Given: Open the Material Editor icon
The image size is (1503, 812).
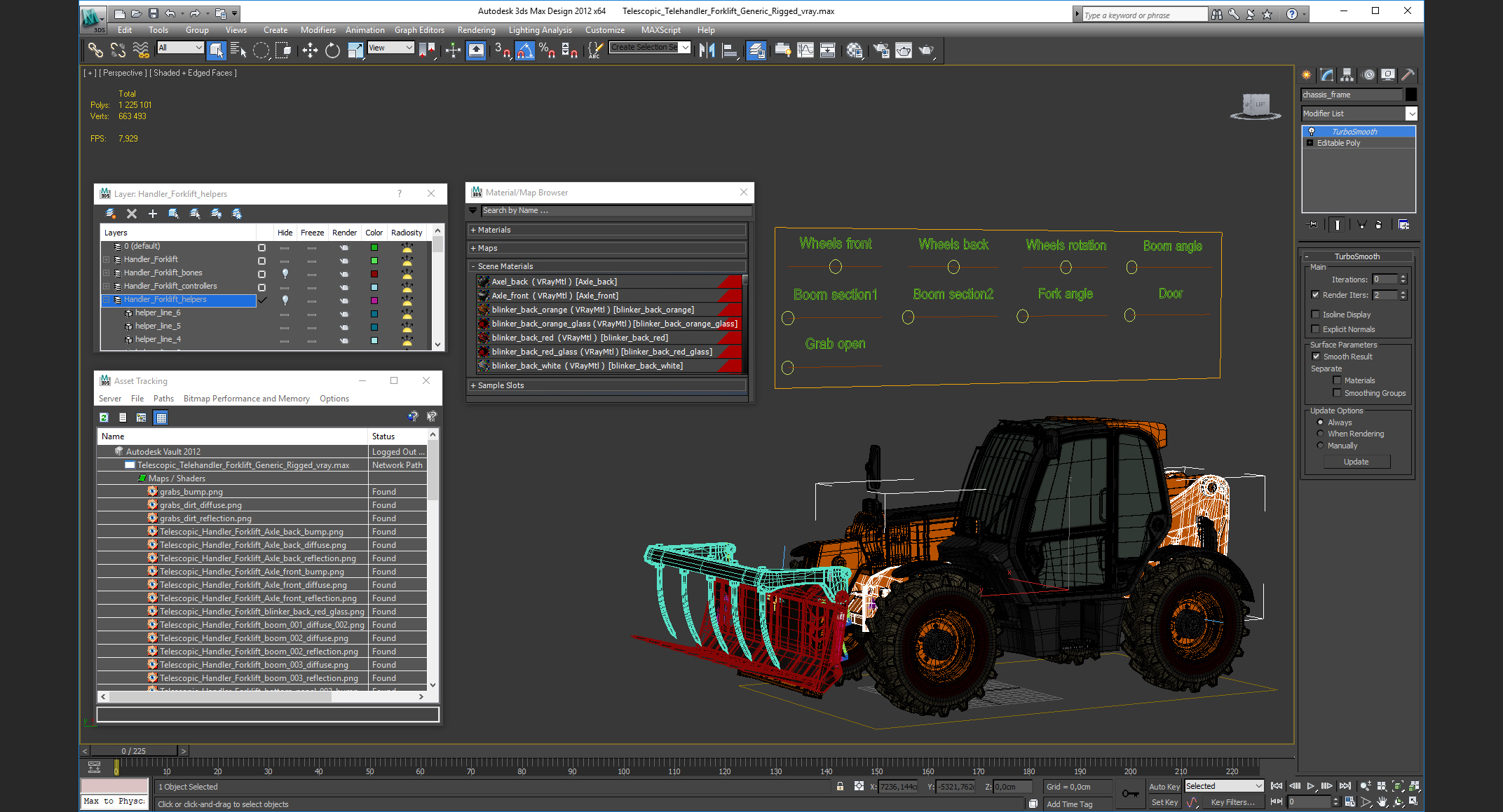Looking at the screenshot, I should click(854, 50).
